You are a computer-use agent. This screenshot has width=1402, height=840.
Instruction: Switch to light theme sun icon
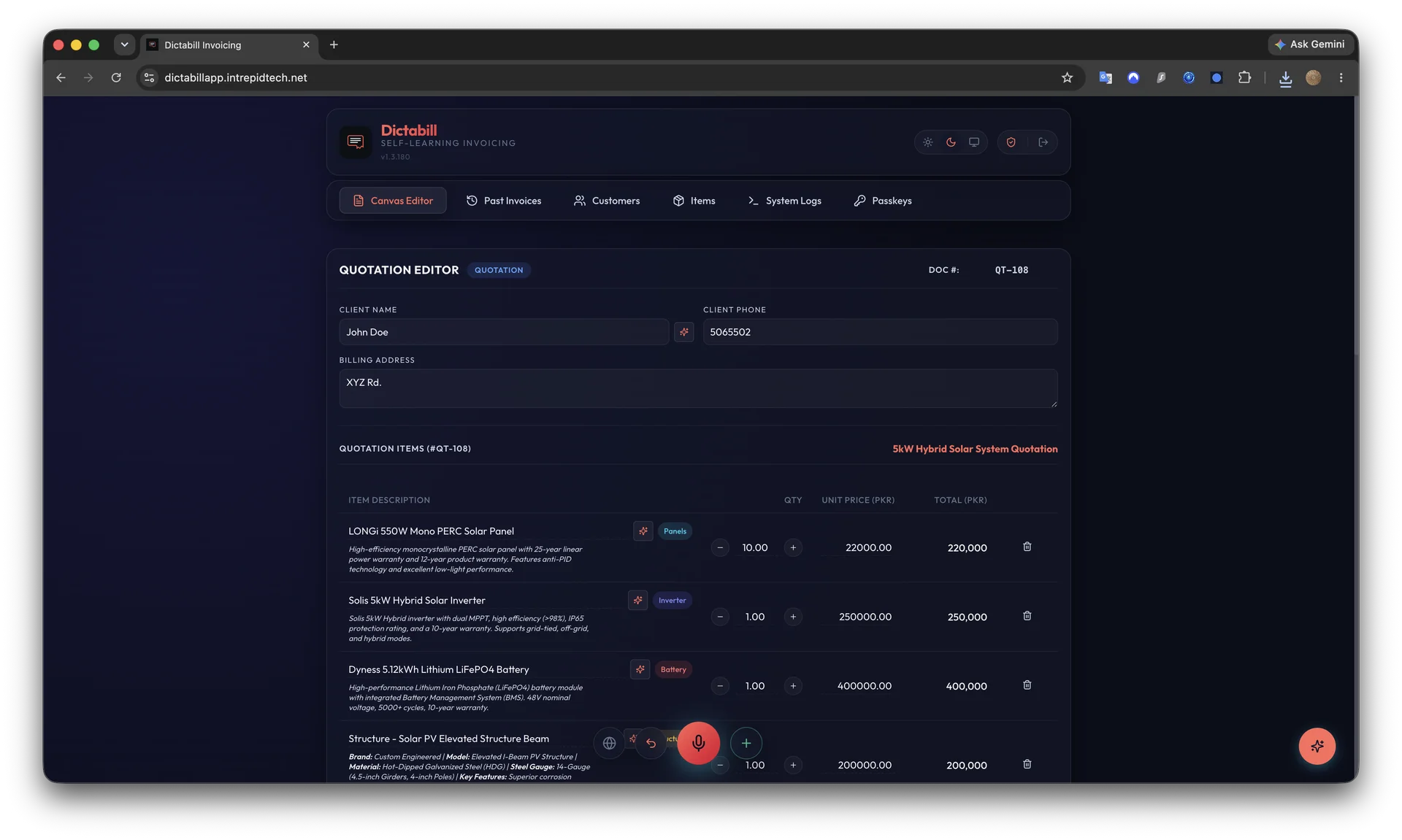(927, 142)
